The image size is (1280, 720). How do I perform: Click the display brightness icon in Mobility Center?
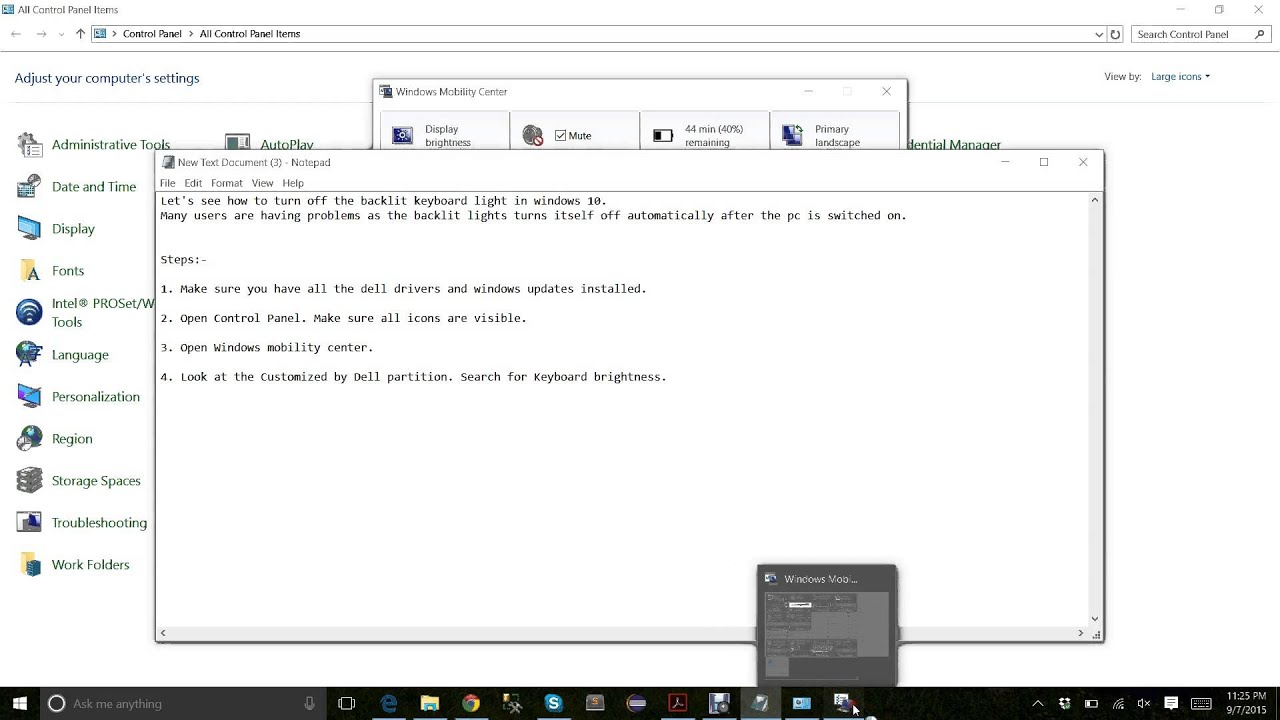click(403, 136)
